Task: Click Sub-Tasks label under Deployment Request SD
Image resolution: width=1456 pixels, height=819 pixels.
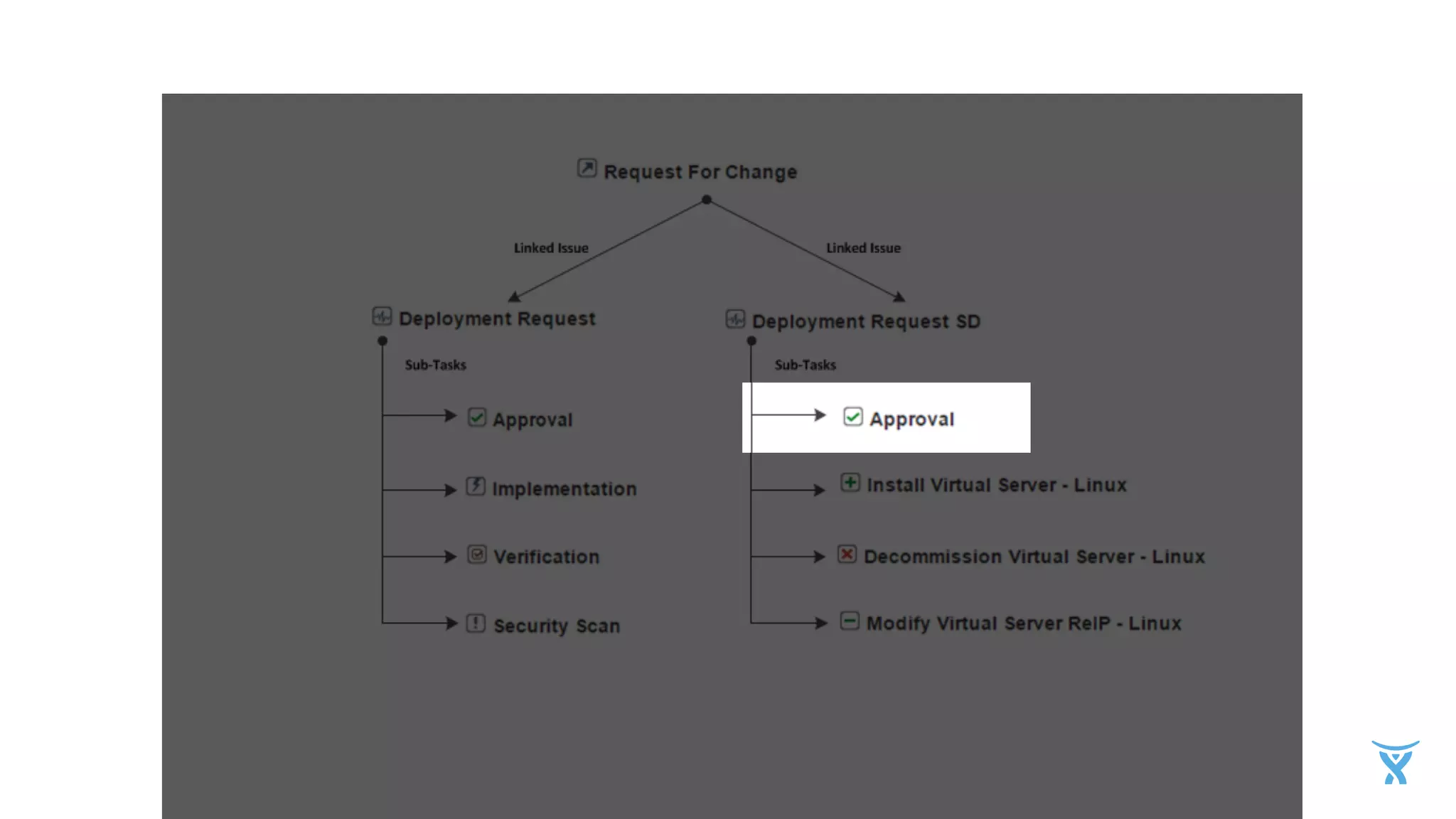Action: pyautogui.click(x=805, y=365)
